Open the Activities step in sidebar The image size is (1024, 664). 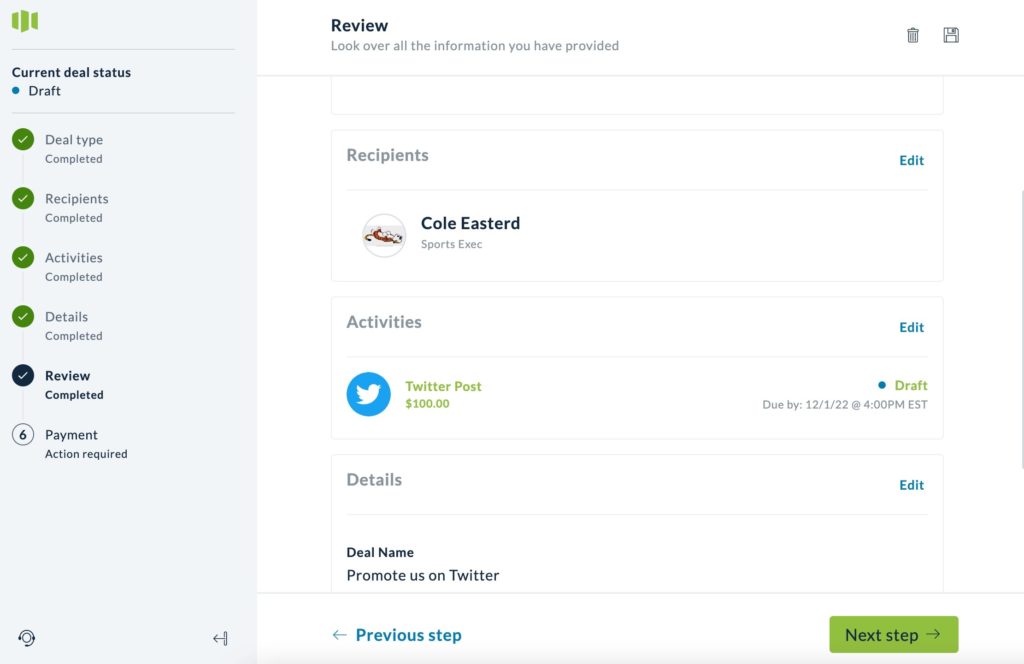point(74,257)
